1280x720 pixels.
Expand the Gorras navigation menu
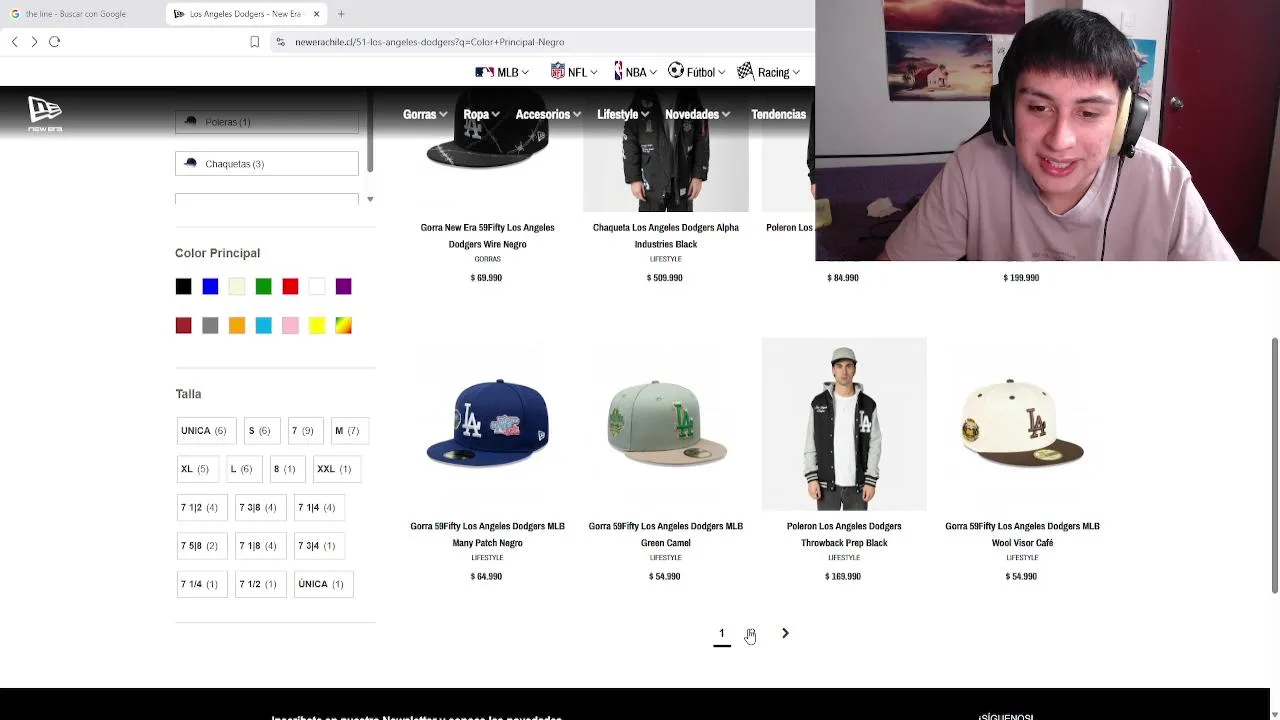(x=425, y=114)
